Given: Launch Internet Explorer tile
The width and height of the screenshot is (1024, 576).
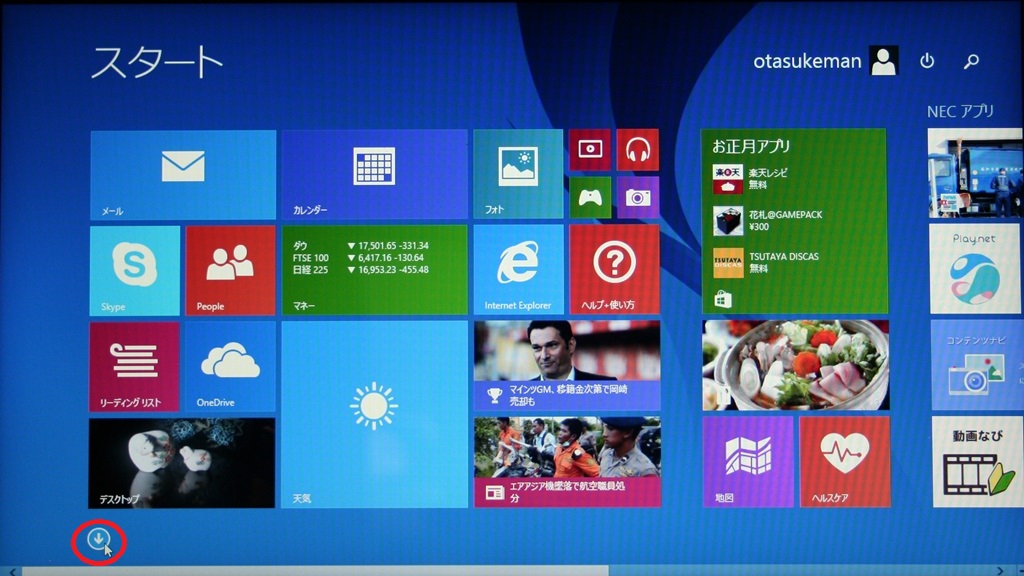Looking at the screenshot, I should [518, 270].
